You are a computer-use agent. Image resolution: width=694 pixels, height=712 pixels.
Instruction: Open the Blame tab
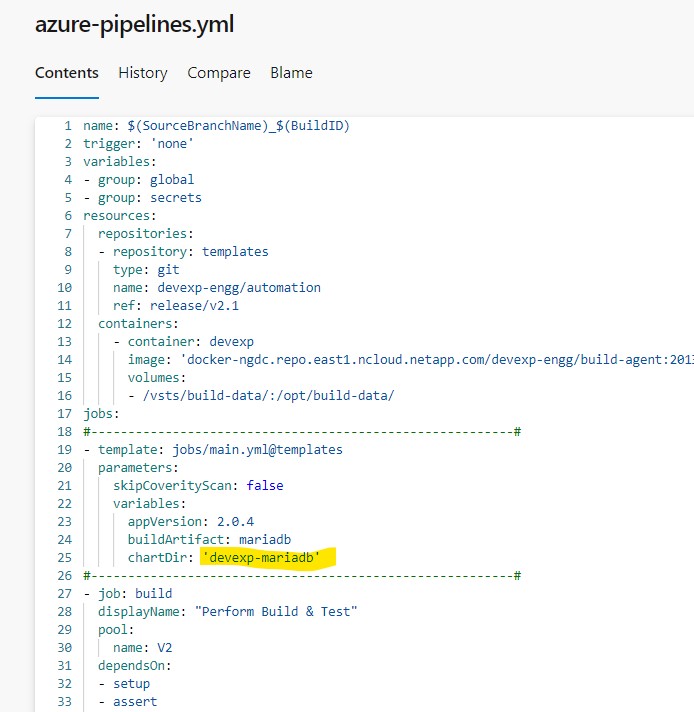pos(291,73)
